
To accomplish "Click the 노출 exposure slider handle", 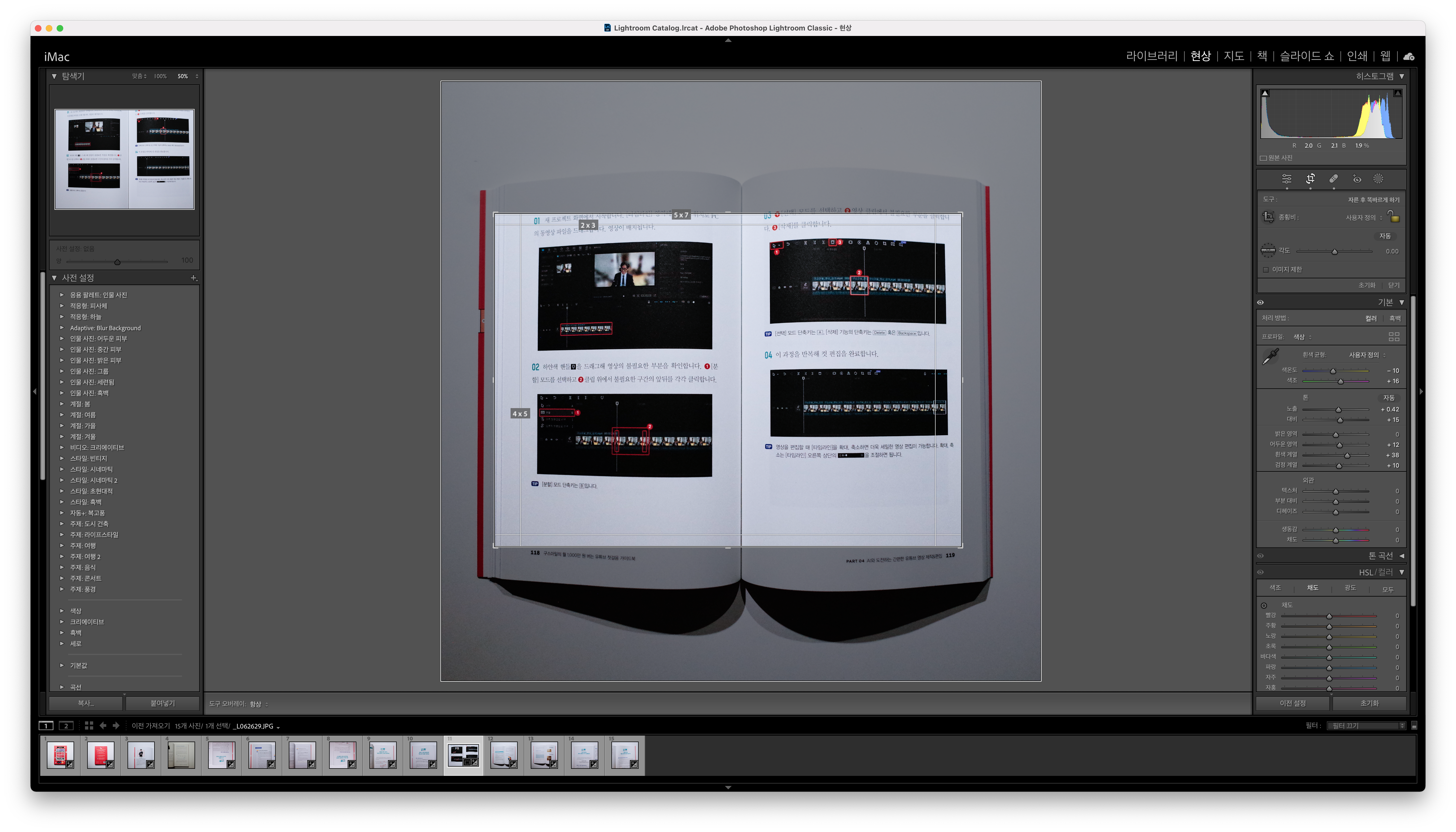I will (1338, 410).
